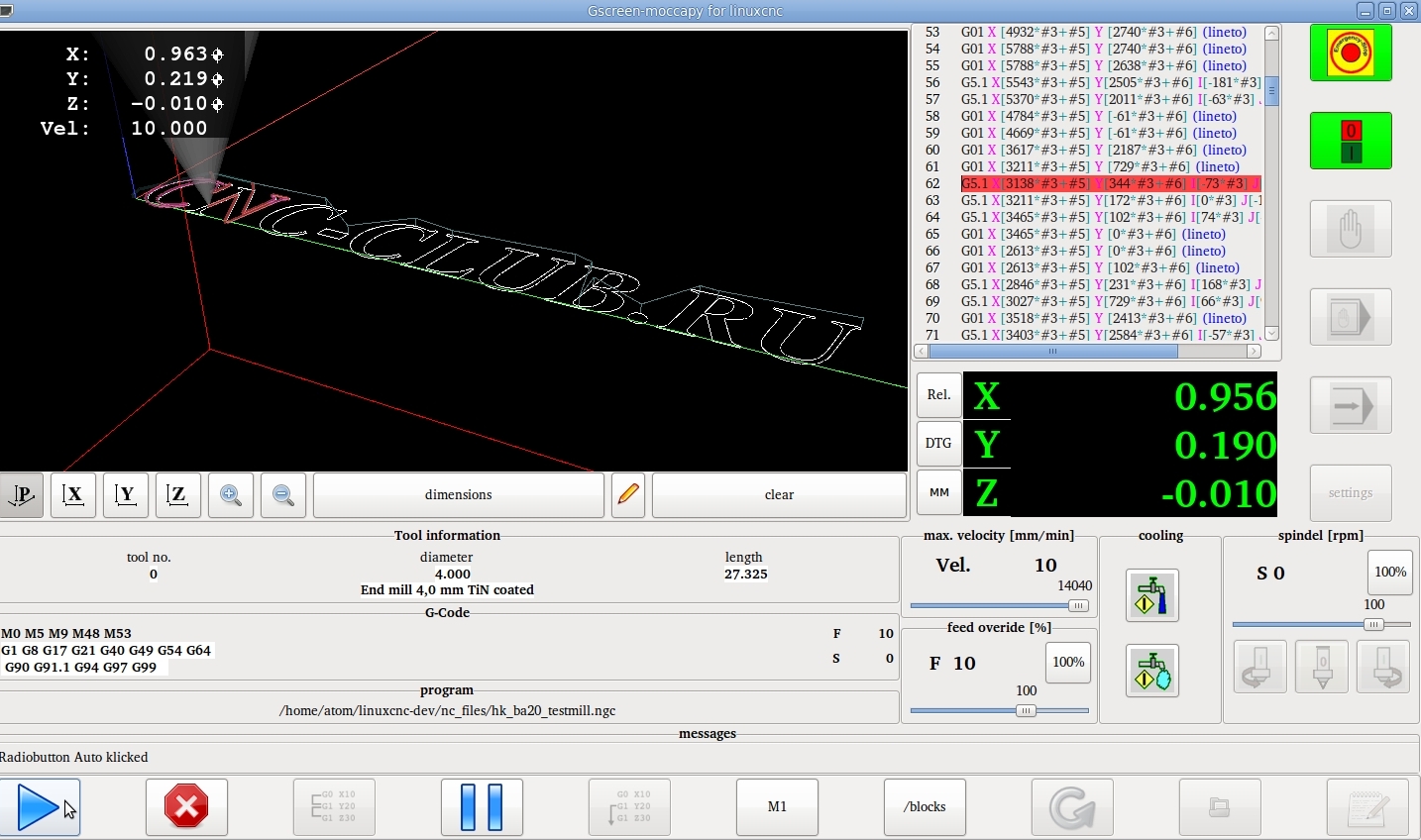Screen dimensions: 1421x840
Task: Reload the program file
Action: [1072, 807]
